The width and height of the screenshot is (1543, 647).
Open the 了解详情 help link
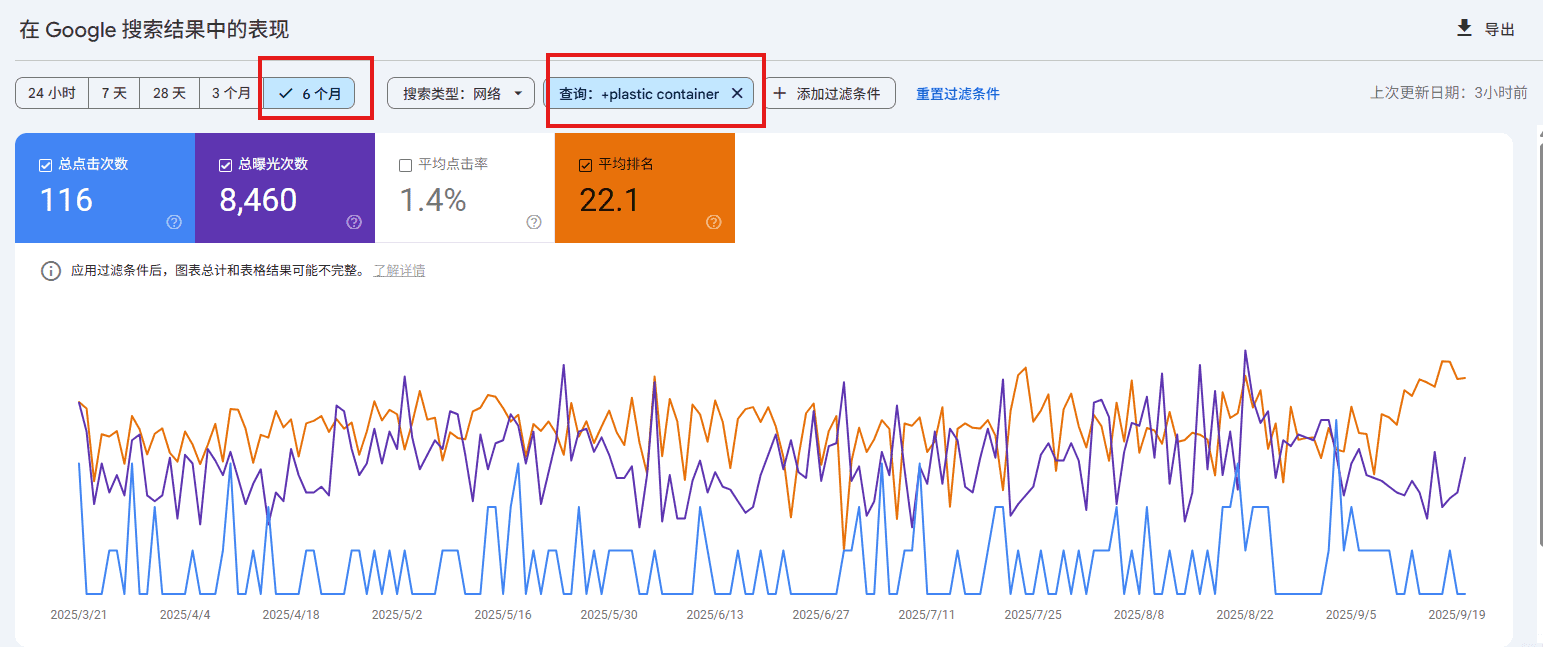click(x=399, y=270)
